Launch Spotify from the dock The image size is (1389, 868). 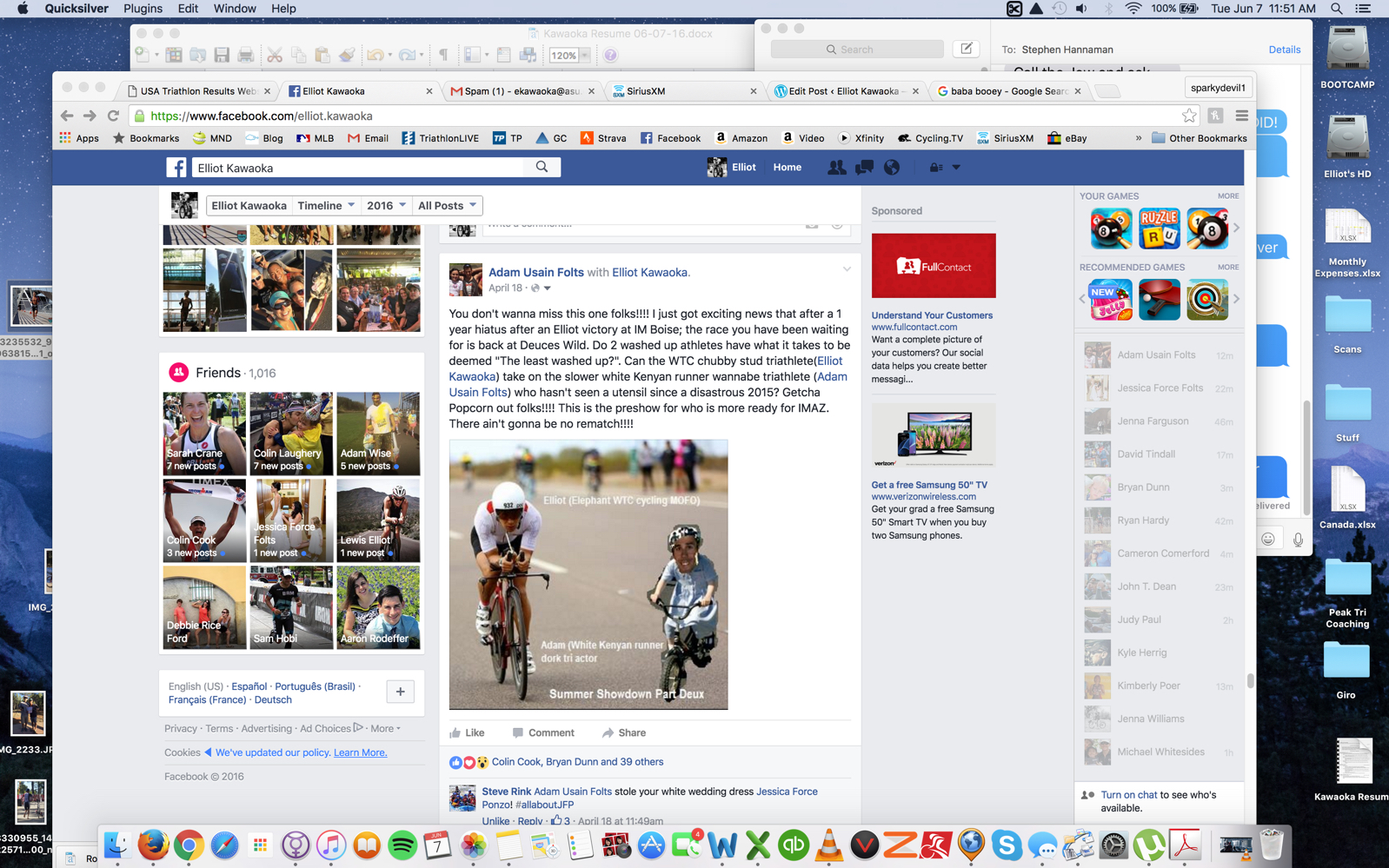pos(402,845)
